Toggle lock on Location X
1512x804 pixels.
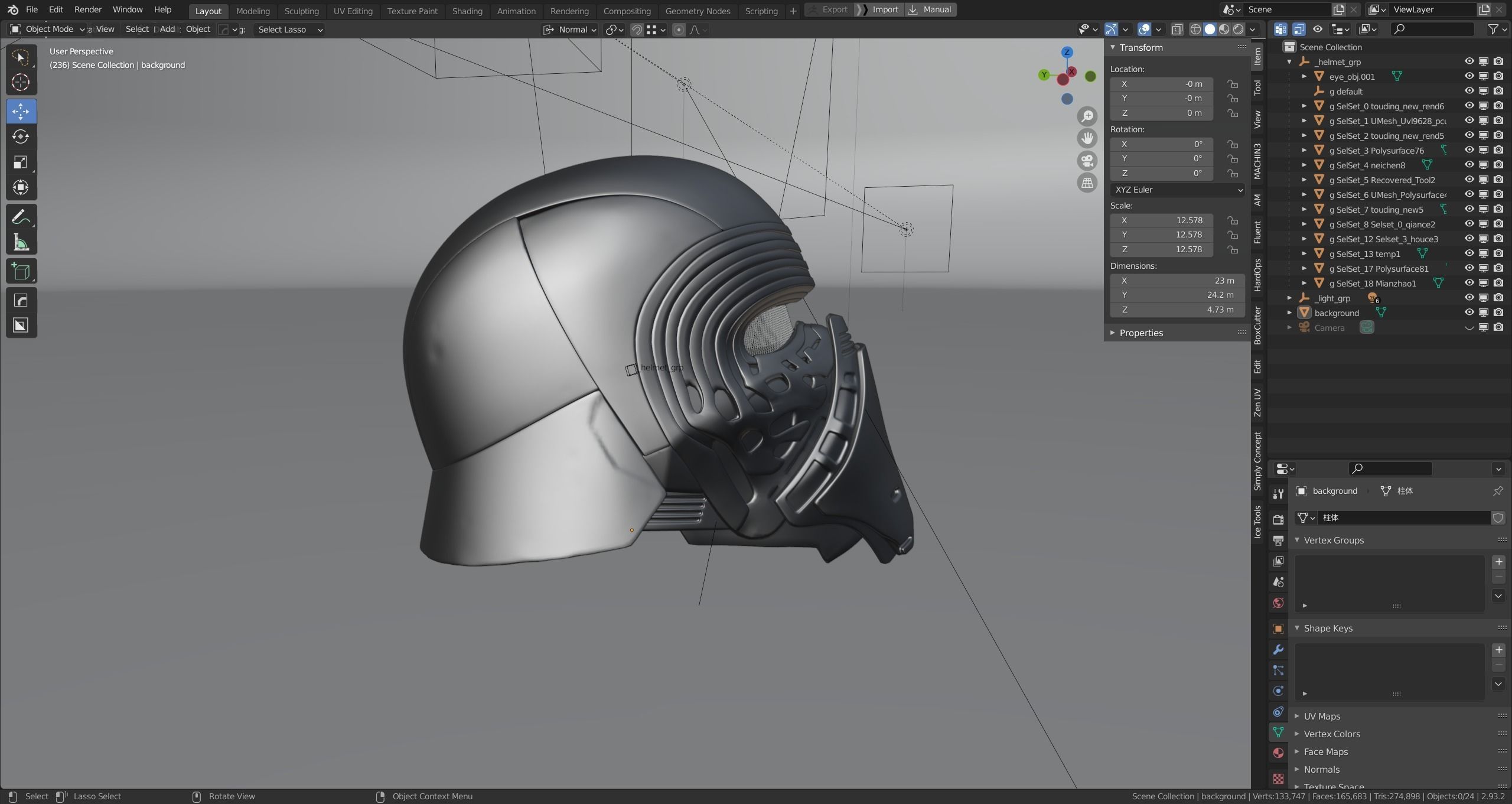pyautogui.click(x=1233, y=84)
